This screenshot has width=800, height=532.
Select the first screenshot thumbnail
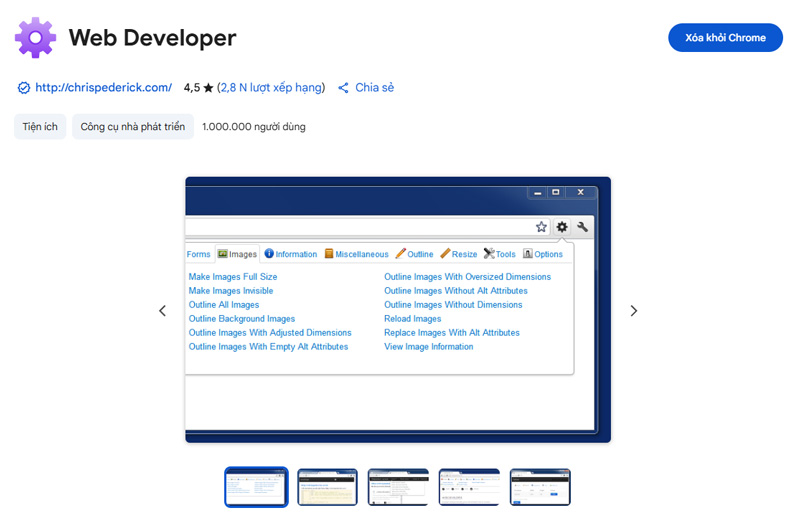point(256,487)
